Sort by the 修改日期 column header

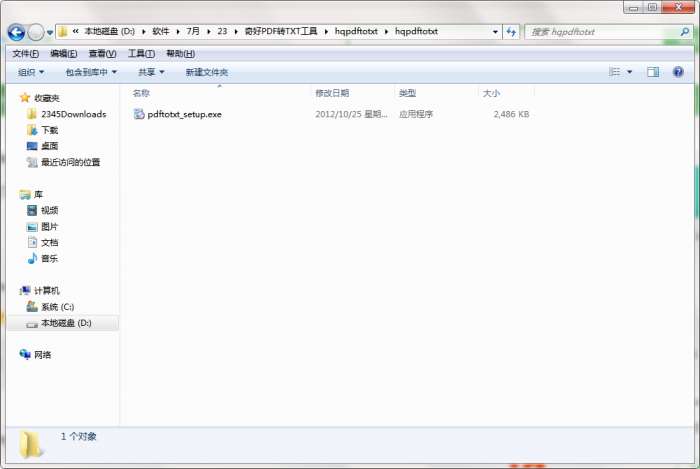pos(332,93)
